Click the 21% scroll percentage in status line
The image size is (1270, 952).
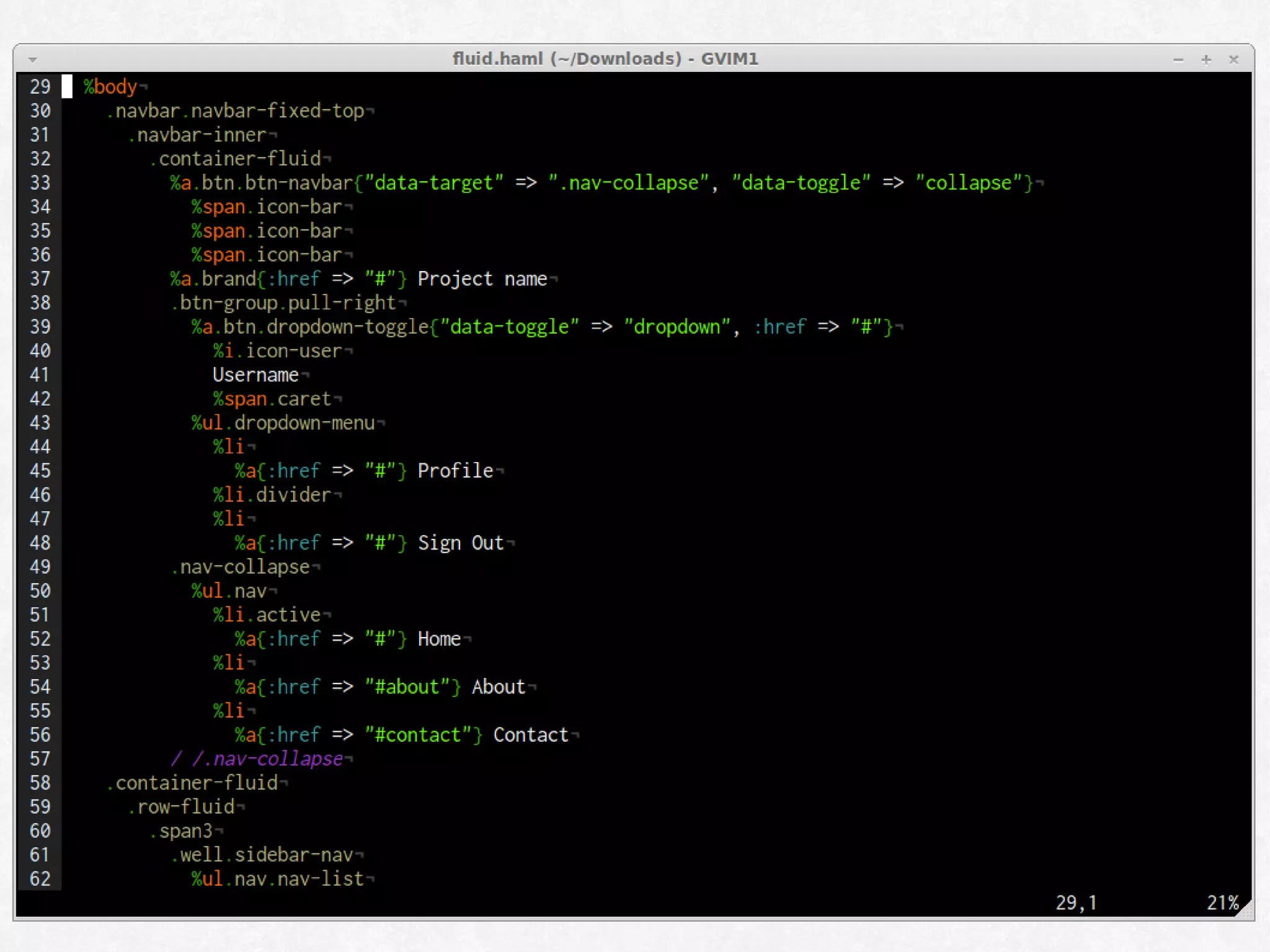pos(1222,903)
